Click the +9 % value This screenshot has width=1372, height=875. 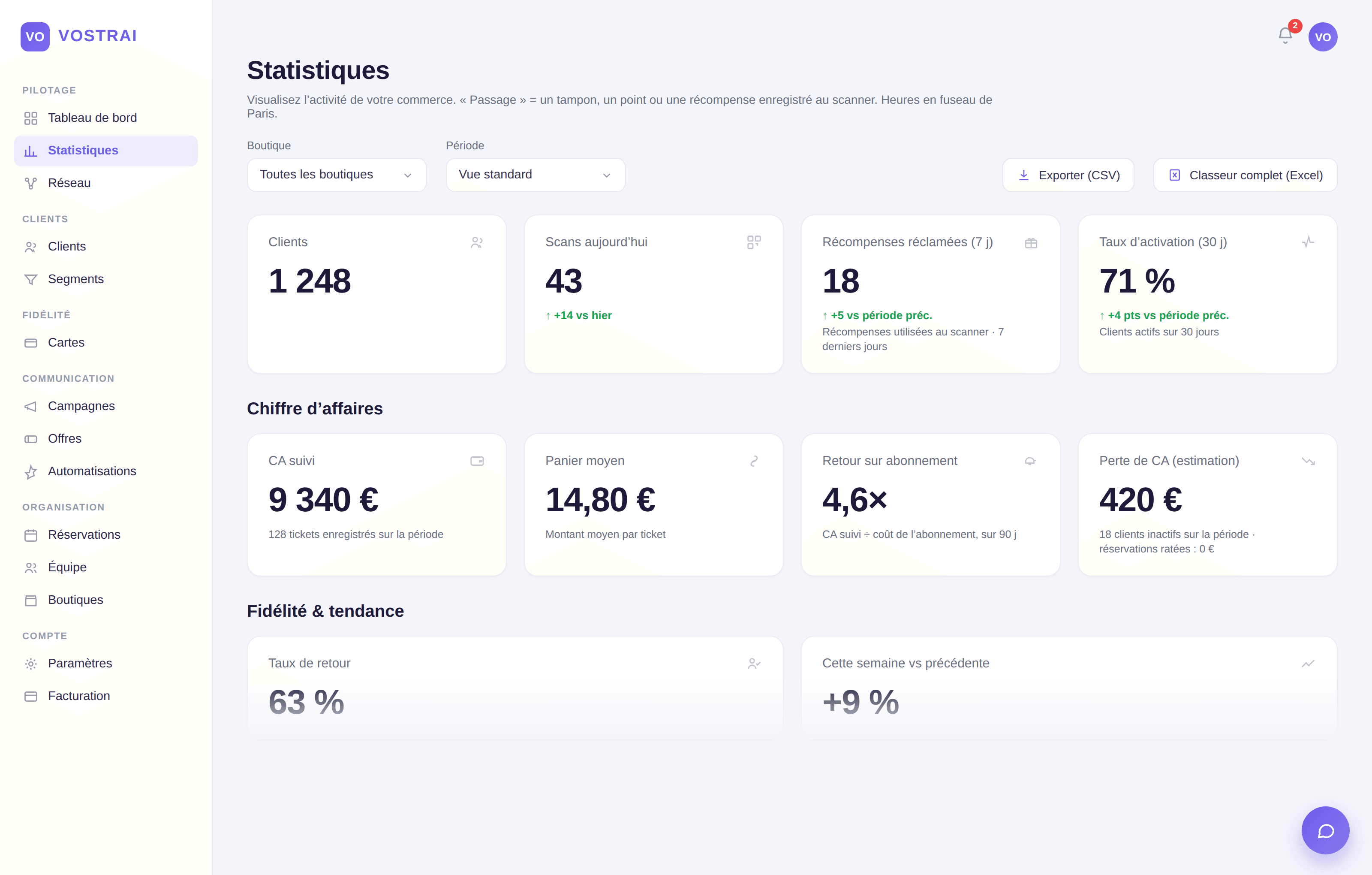click(861, 702)
